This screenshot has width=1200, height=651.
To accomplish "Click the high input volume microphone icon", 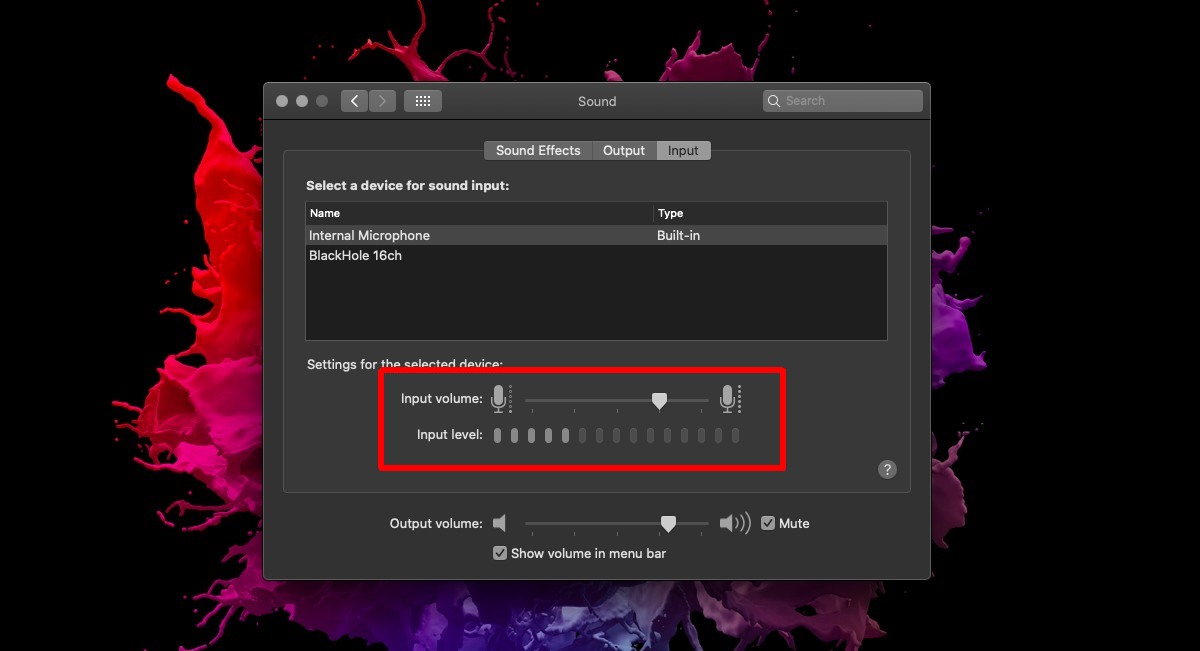I will click(x=729, y=399).
